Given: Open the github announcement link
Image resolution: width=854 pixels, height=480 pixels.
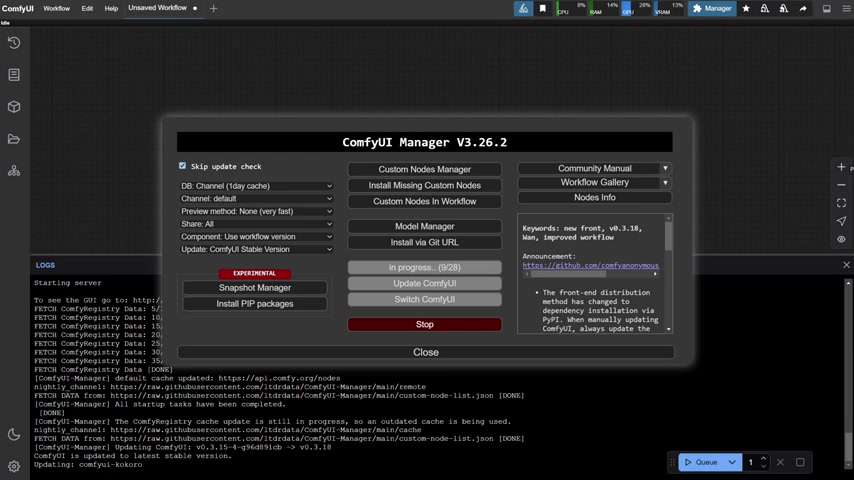Looking at the screenshot, I should [x=590, y=265].
